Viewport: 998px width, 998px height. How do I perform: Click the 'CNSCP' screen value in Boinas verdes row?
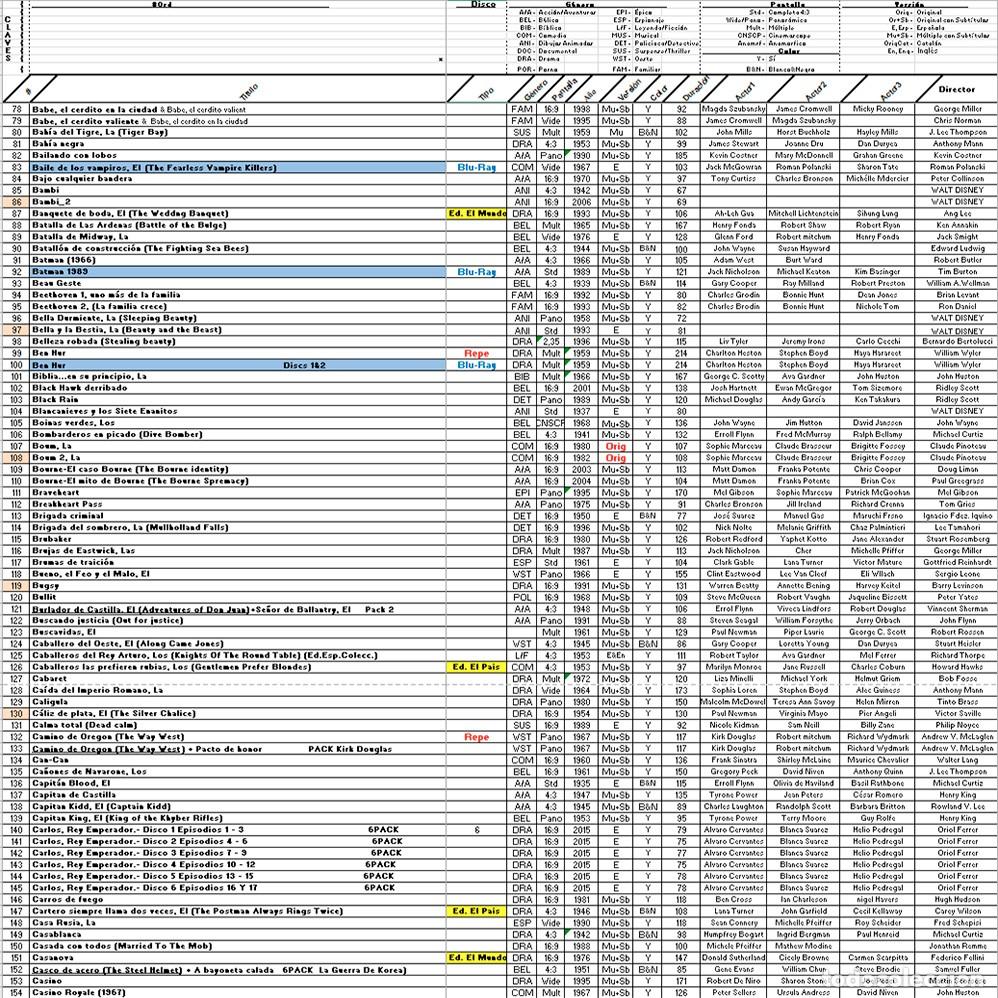click(x=551, y=423)
